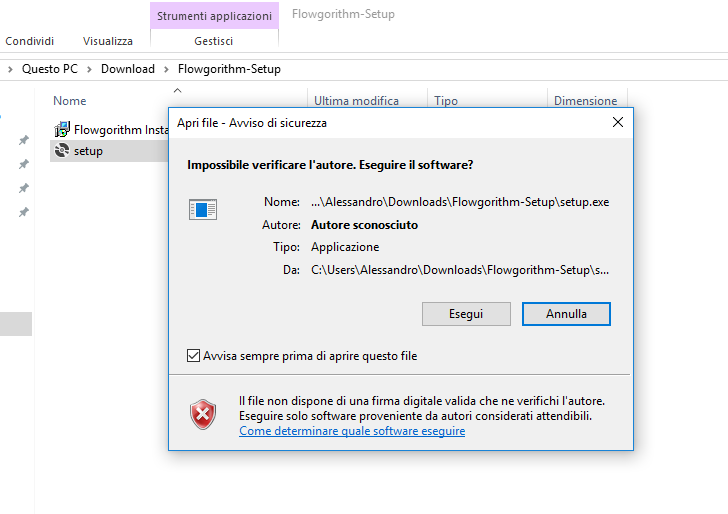
Task: Click Annulla to cancel running the file
Action: click(566, 314)
